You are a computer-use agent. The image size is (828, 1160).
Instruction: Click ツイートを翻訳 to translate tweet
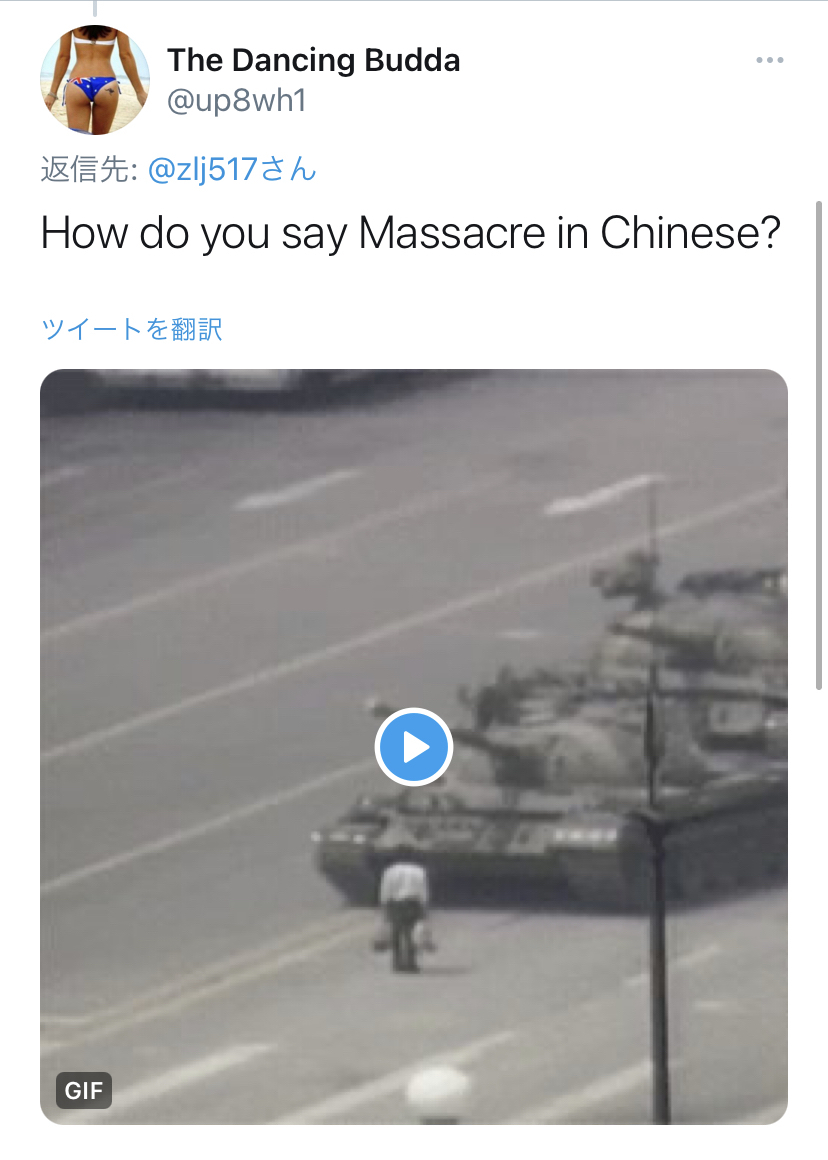(131, 329)
